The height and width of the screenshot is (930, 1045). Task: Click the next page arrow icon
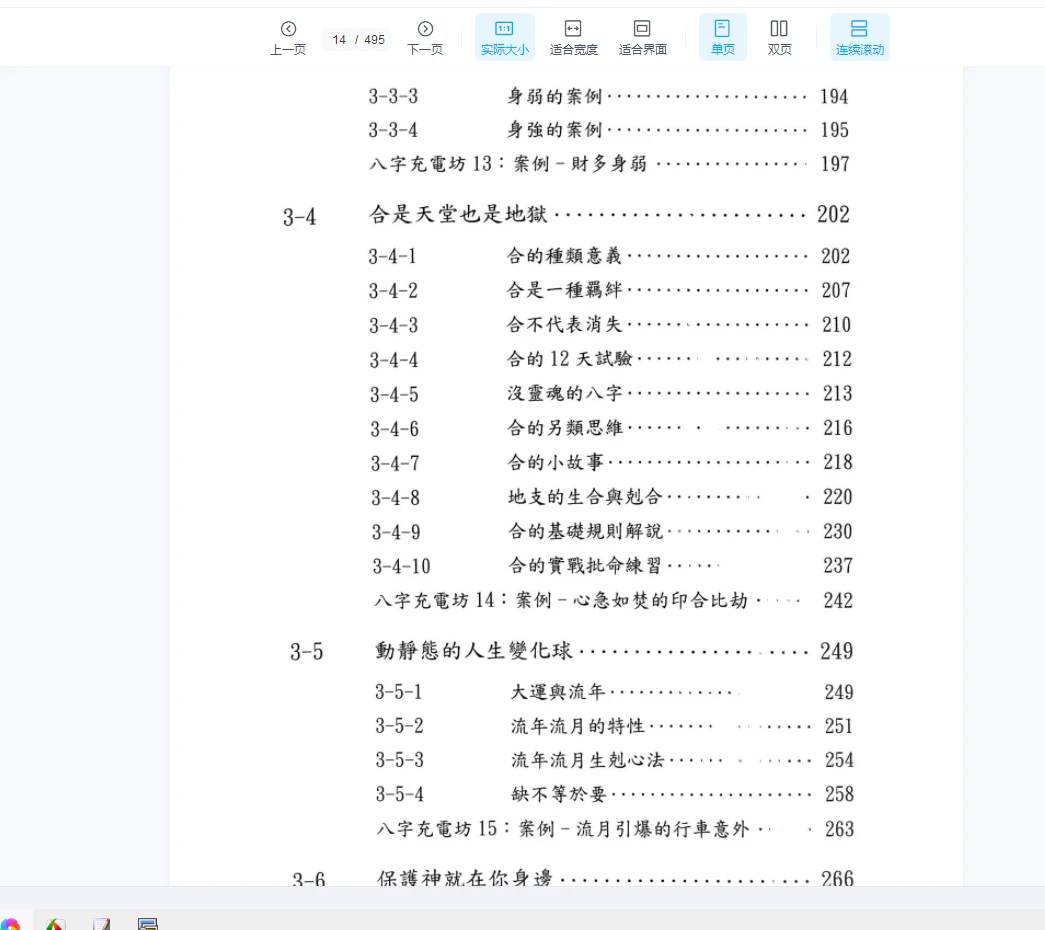425,28
